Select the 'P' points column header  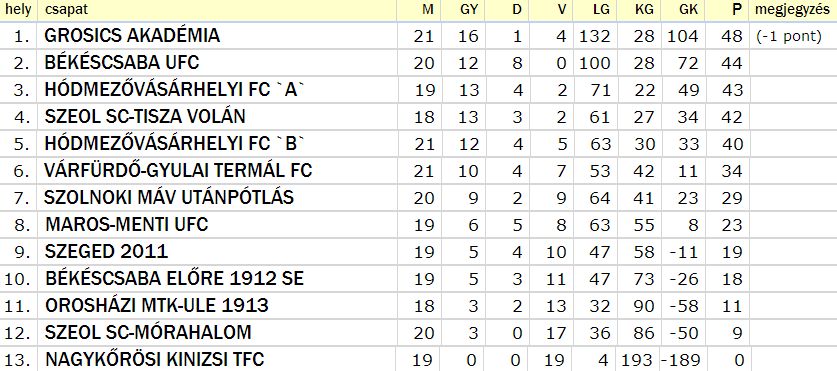point(737,10)
